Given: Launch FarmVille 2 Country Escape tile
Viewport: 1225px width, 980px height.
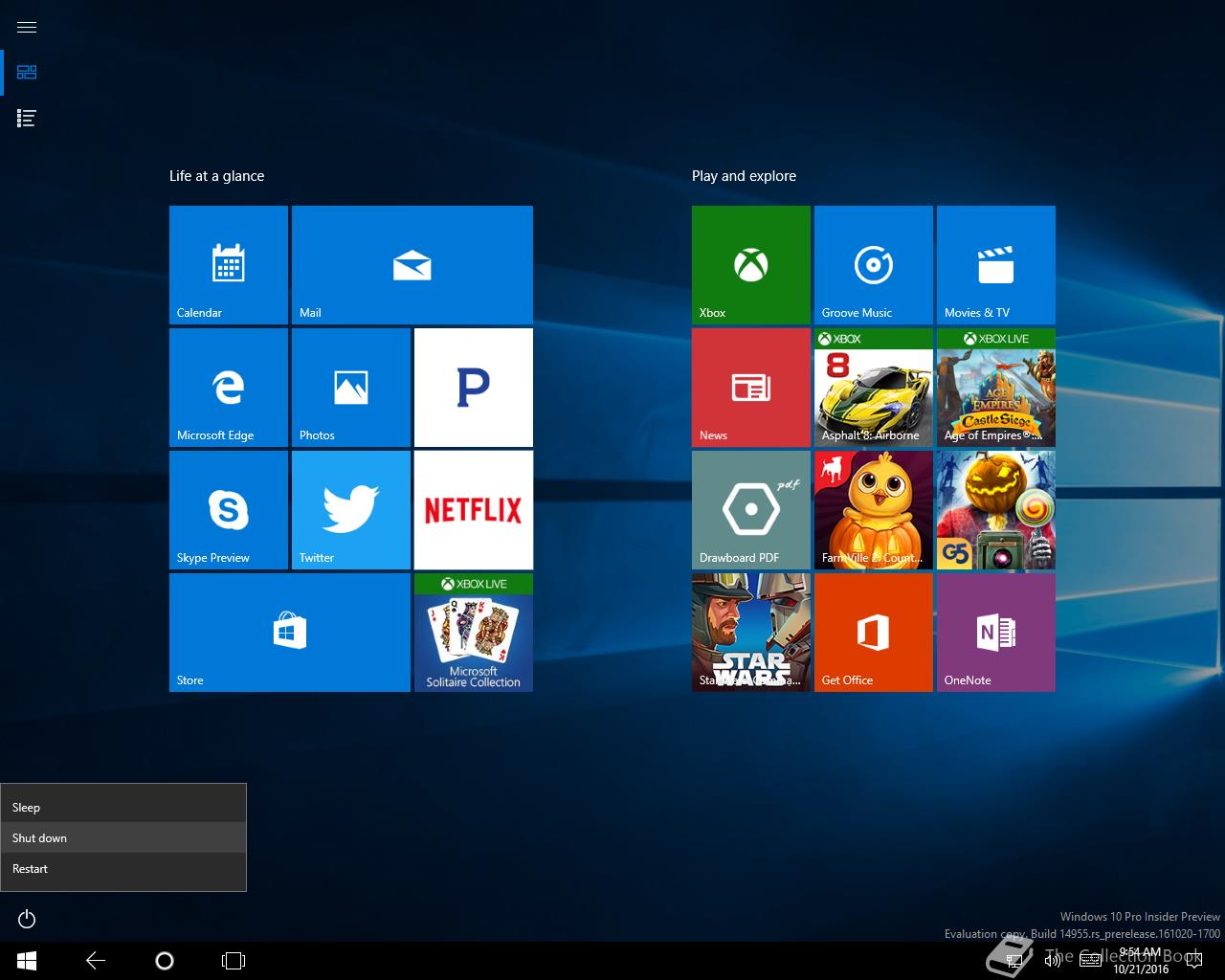Looking at the screenshot, I should 874,510.
